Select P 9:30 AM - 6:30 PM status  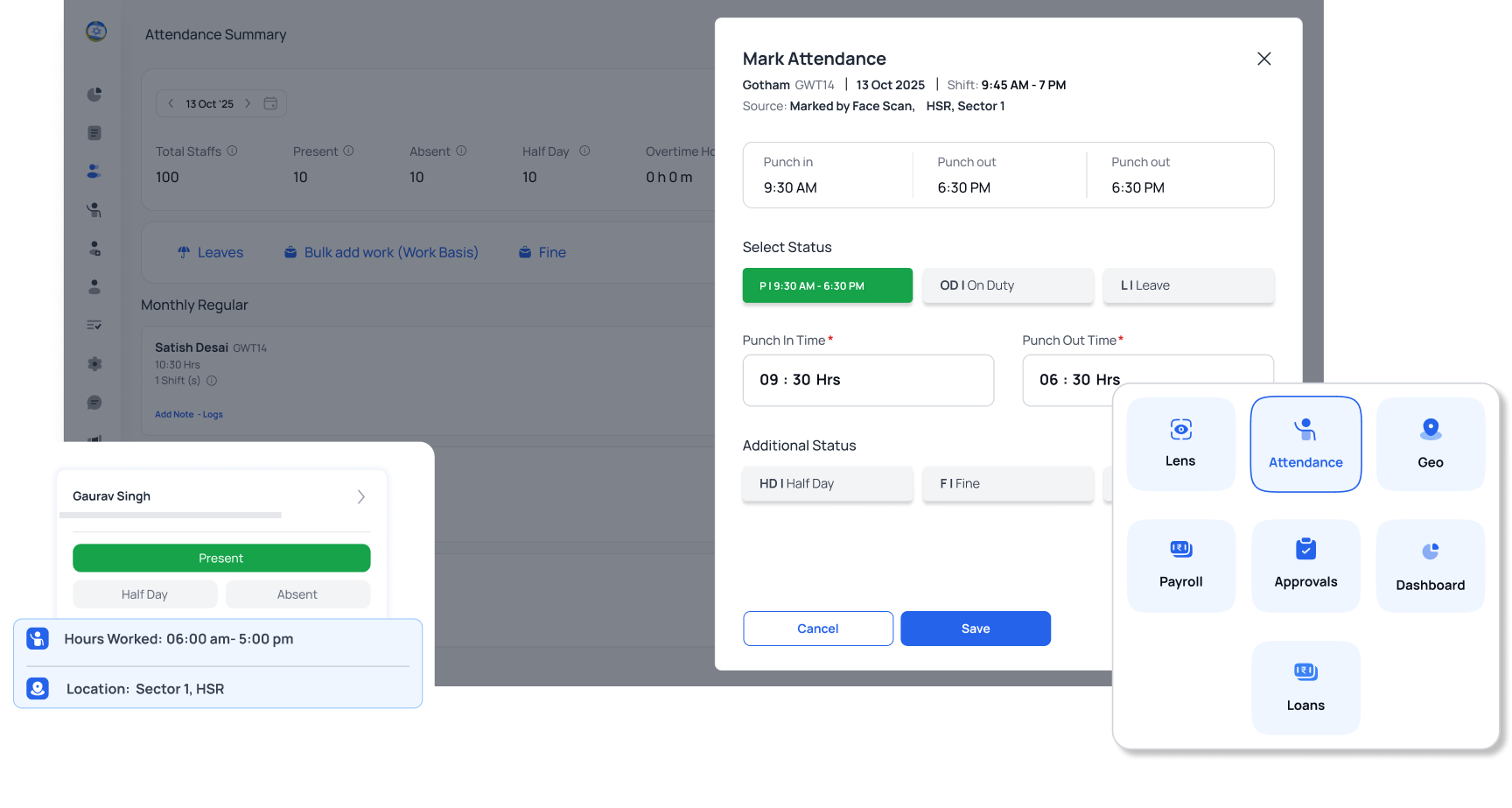(x=827, y=285)
